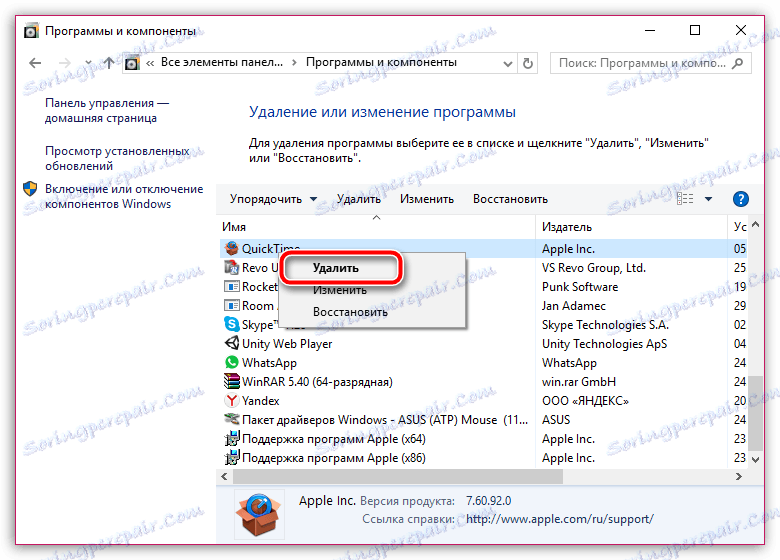This screenshot has width=780, height=560.
Task: Sort by the Издатель column header
Action: point(632,227)
